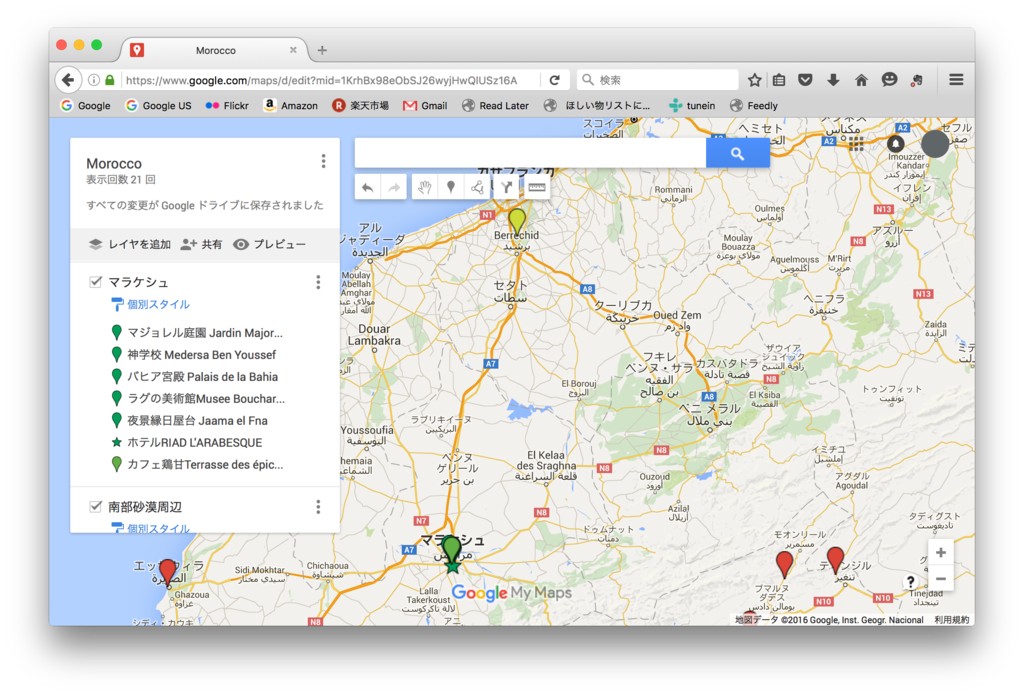
Task: Click the red marker near Boumalne Dades
Action: tap(784, 563)
